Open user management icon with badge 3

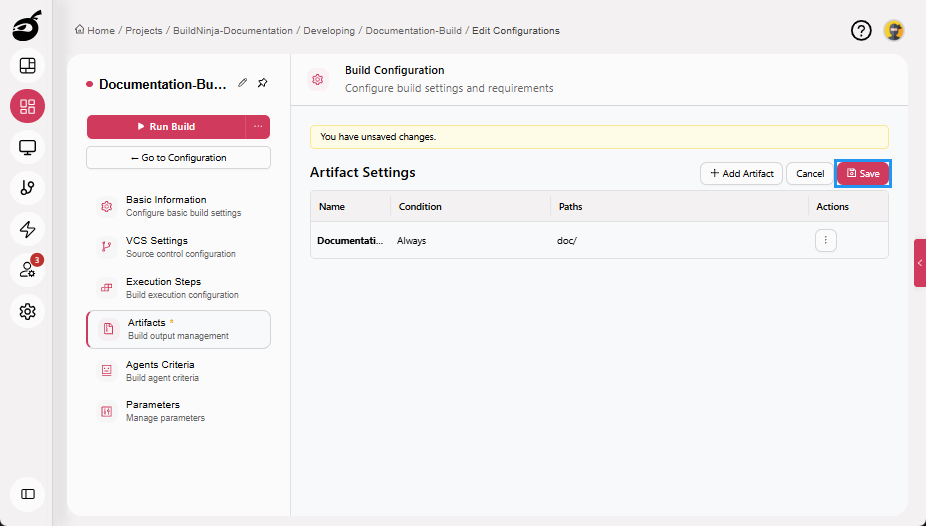click(28, 270)
